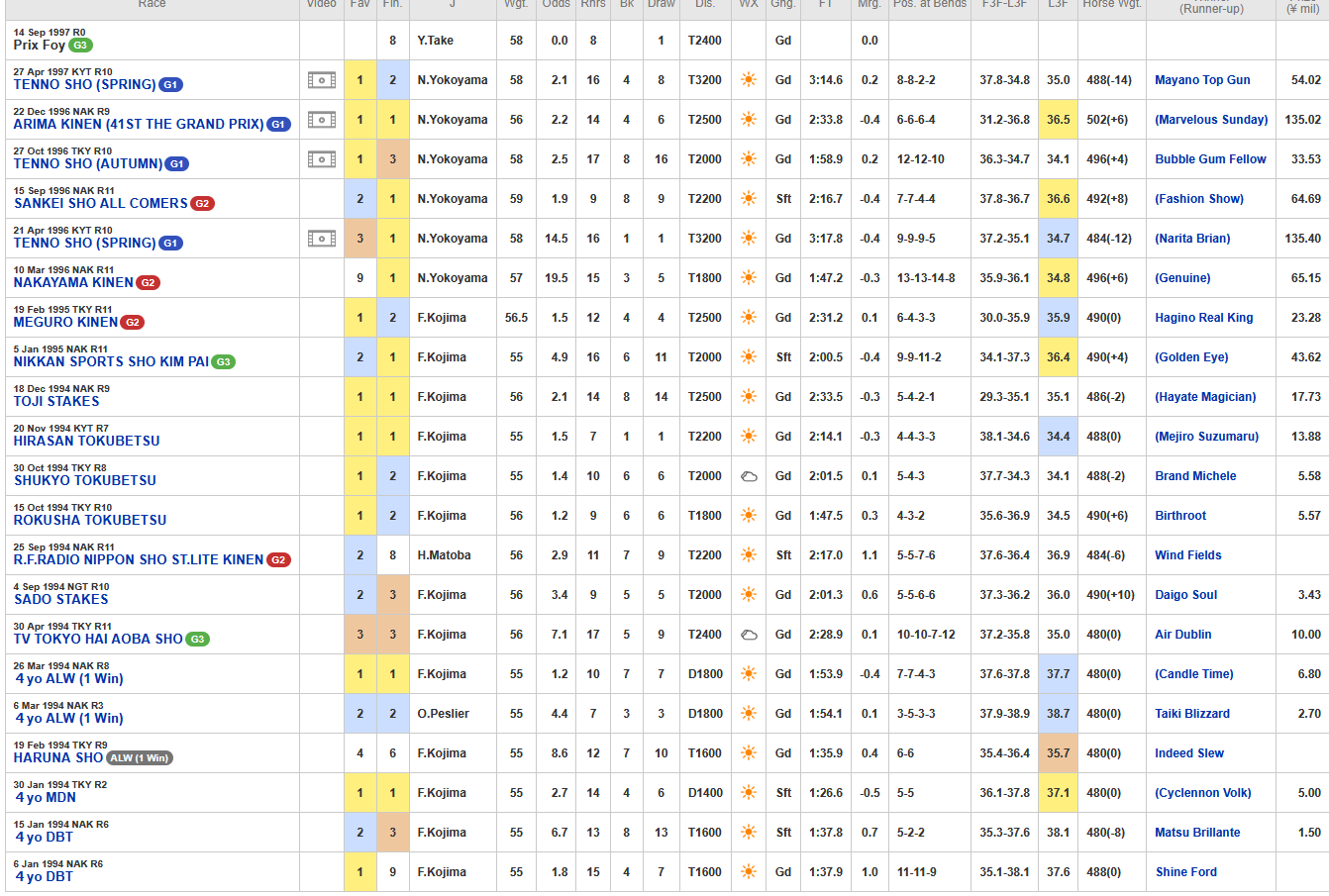
Task: Click G3 badge beside Nikkan Sports Sho Kim Pai
Action: coord(224,362)
